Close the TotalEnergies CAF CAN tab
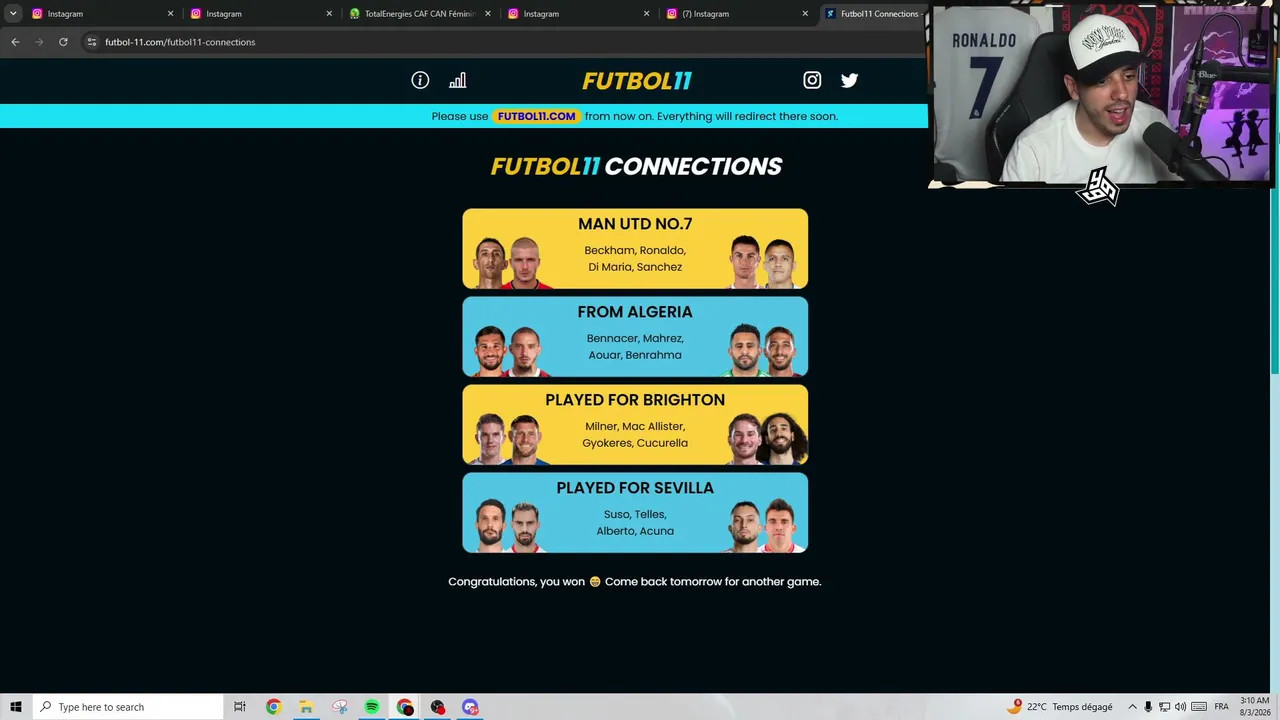The height and width of the screenshot is (720, 1280). (x=488, y=14)
